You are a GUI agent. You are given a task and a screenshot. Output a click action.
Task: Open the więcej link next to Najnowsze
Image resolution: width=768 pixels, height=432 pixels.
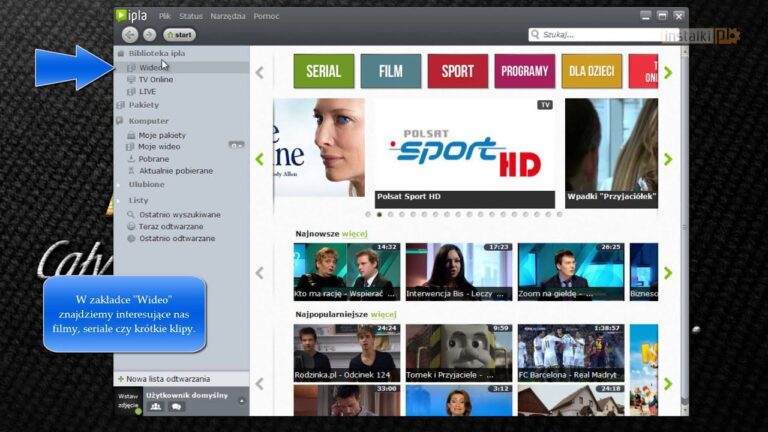(355, 233)
